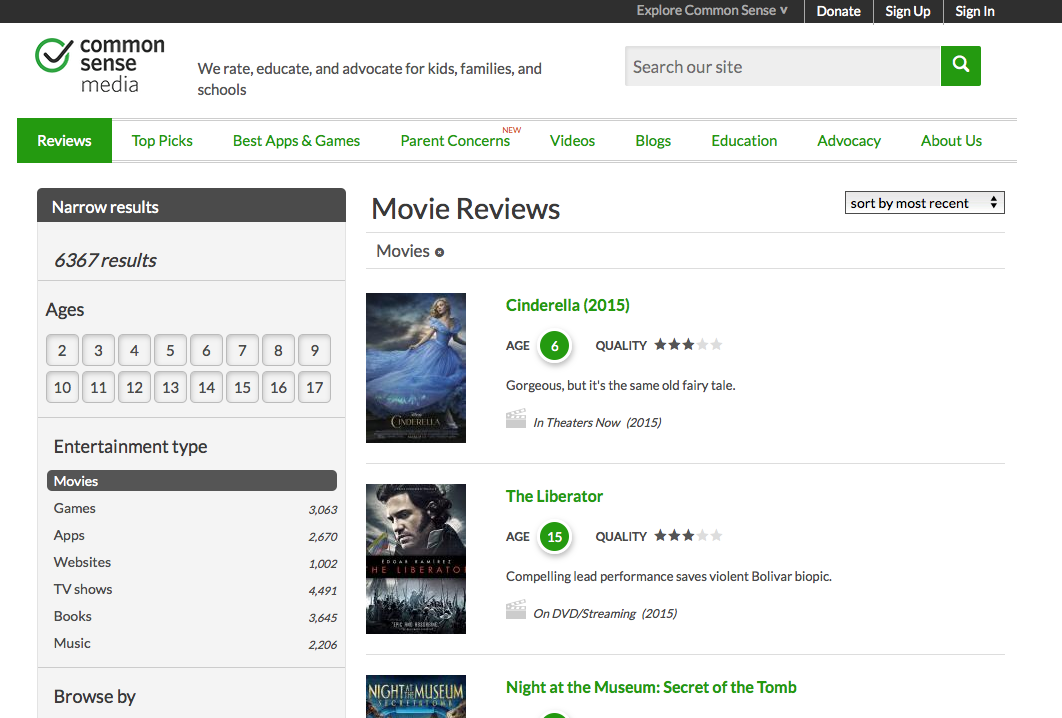1062x718 pixels.
Task: Toggle age 9 filter
Action: (314, 350)
